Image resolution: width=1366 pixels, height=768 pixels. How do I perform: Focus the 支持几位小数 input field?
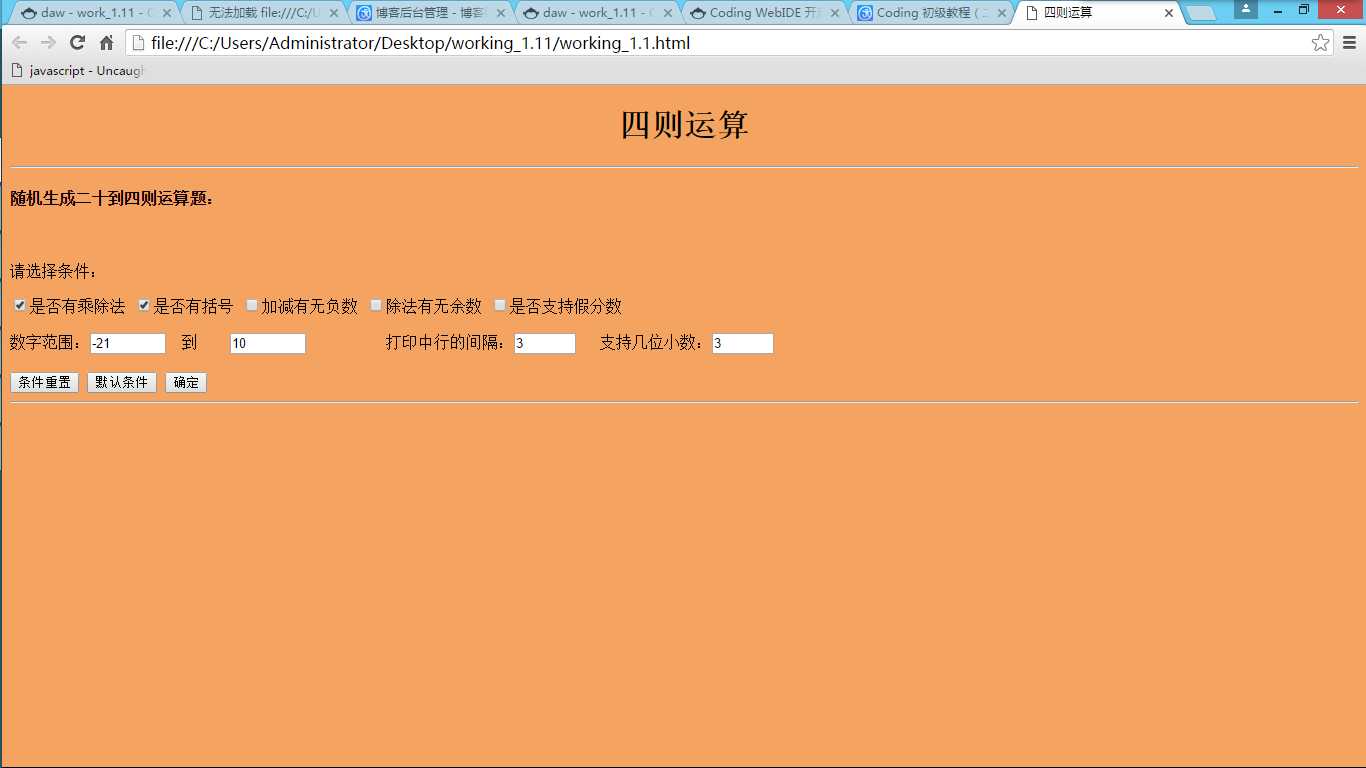point(743,343)
